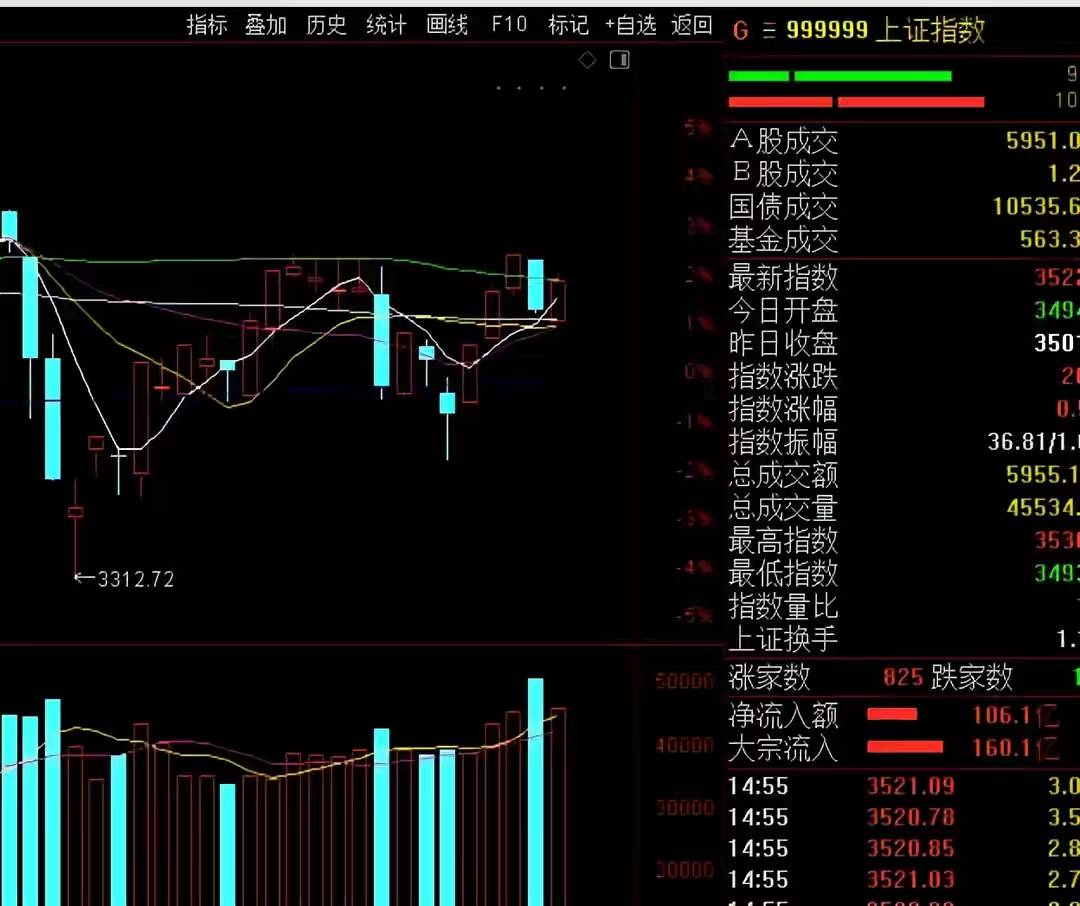Click the red bar beside 净流入额
The width and height of the screenshot is (1080, 906).
click(x=892, y=714)
